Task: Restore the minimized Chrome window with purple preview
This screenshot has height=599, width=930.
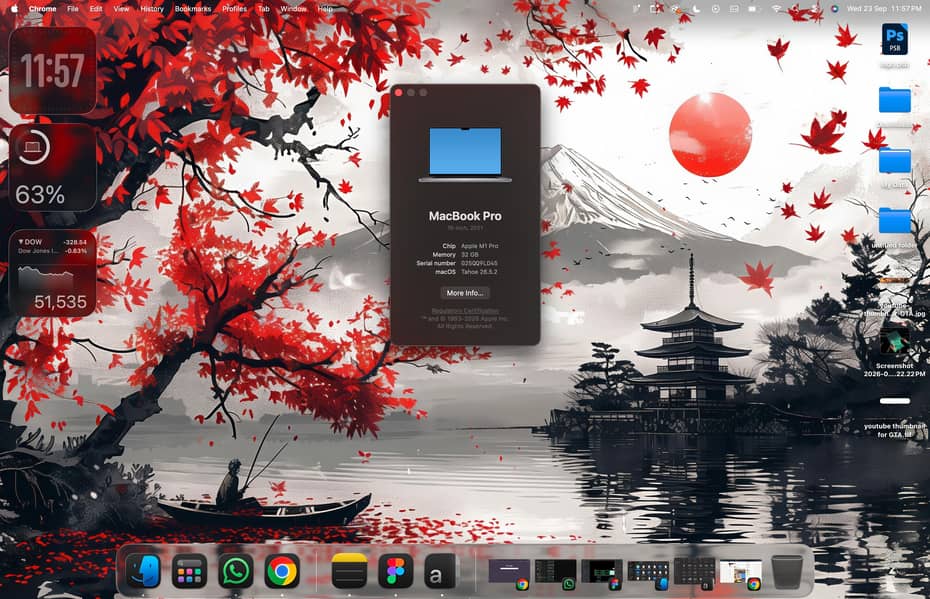Action: 509,573
